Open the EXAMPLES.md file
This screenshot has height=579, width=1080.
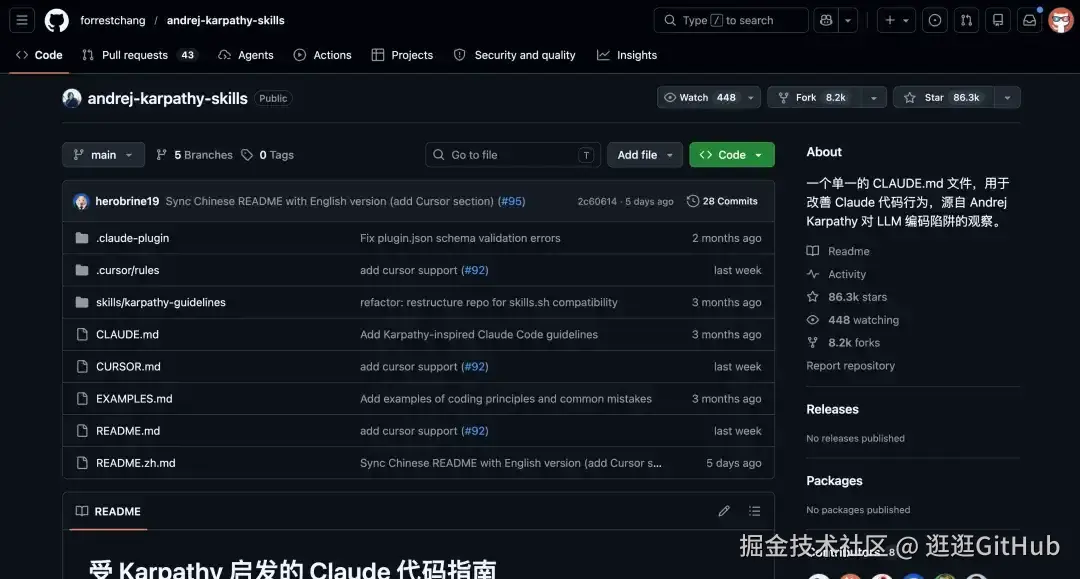[x=134, y=399]
